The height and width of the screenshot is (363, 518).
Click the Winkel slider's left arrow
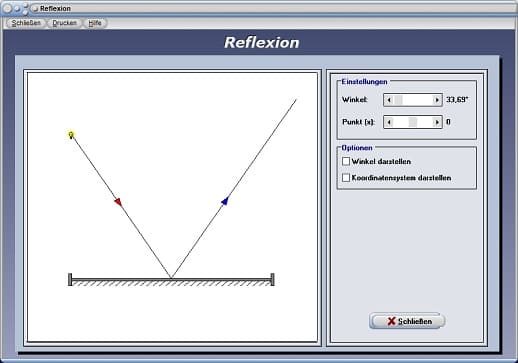coord(389,100)
